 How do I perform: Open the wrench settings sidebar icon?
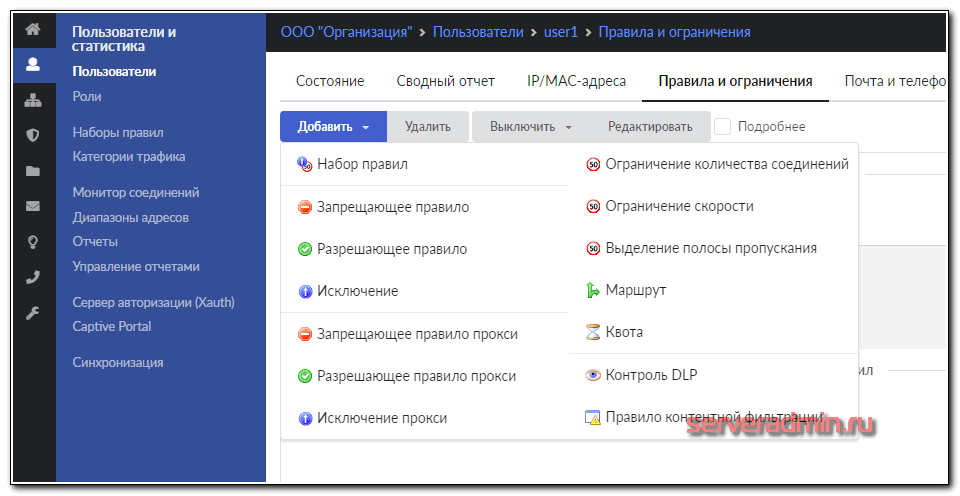tap(33, 314)
